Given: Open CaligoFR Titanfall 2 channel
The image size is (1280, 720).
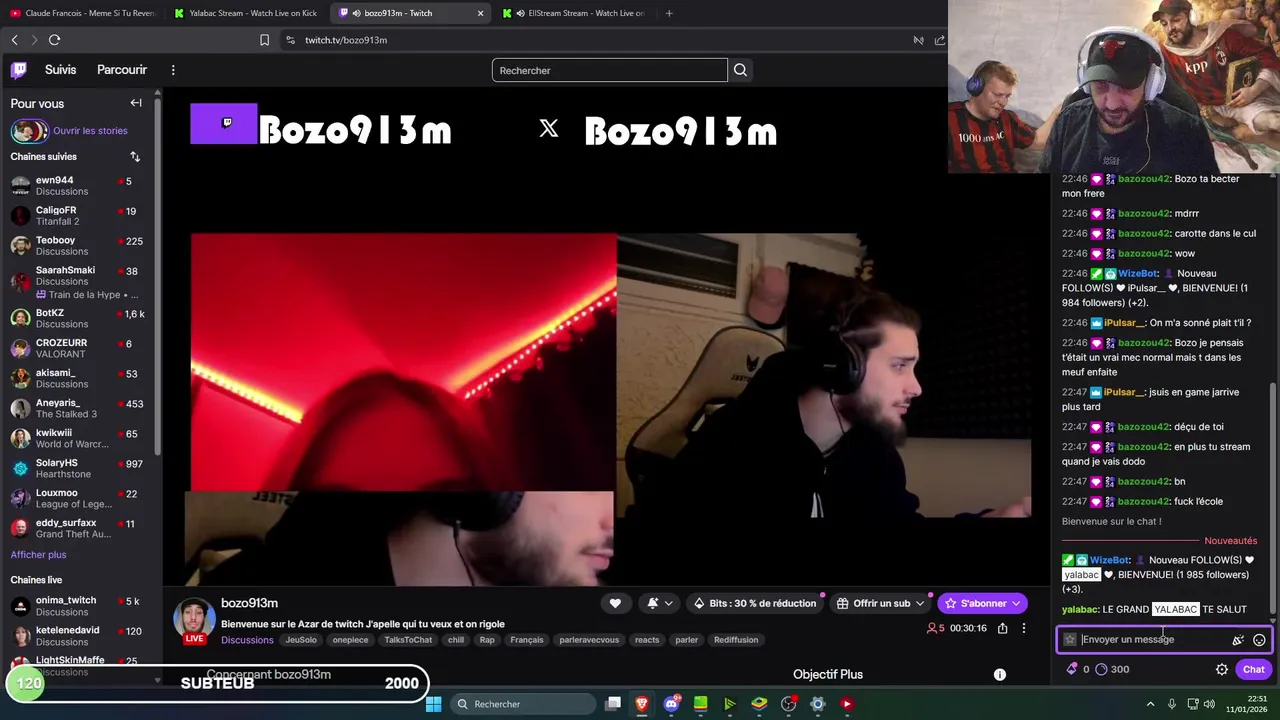Looking at the screenshot, I should (x=80, y=216).
